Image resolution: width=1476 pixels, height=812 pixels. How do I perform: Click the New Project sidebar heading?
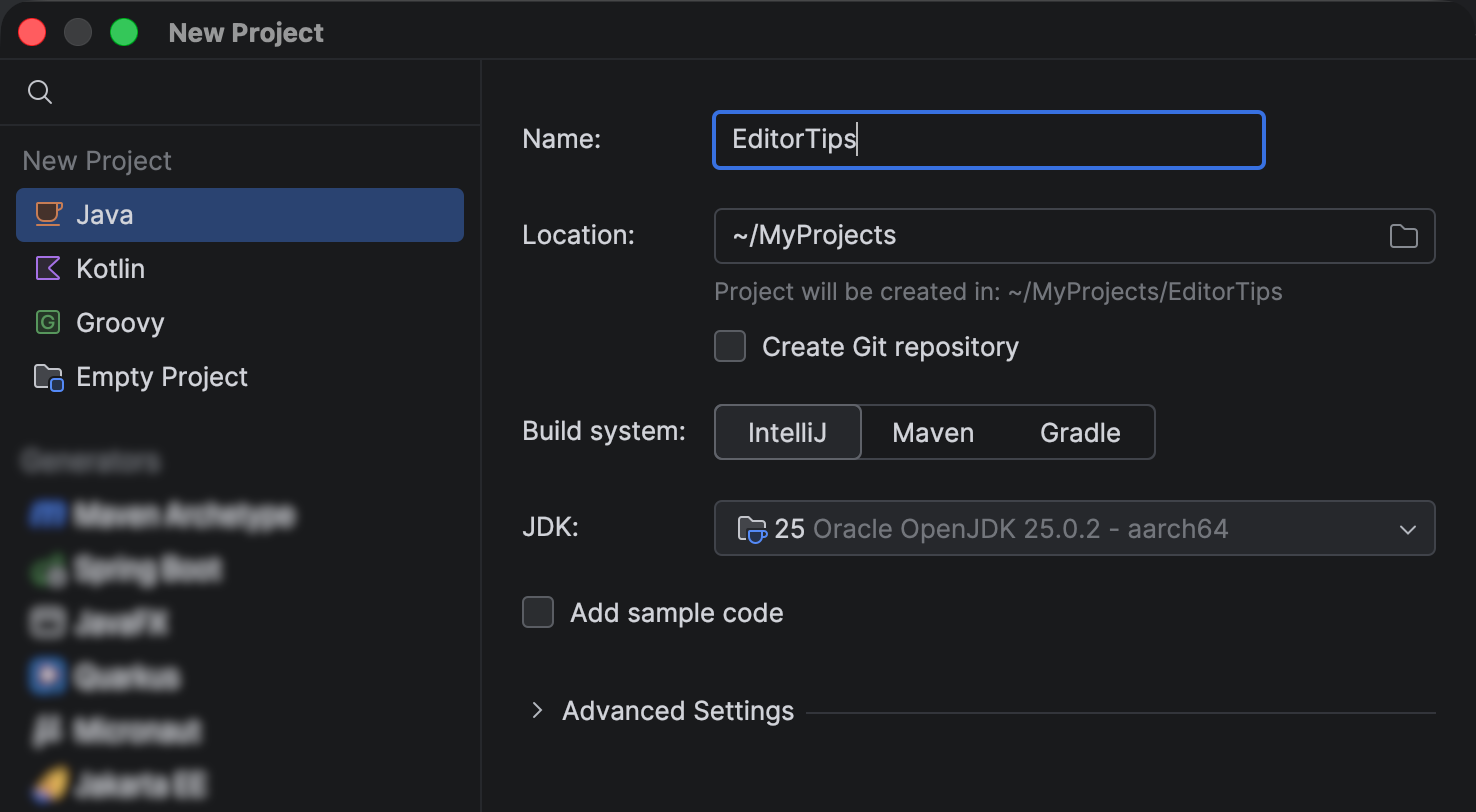97,161
